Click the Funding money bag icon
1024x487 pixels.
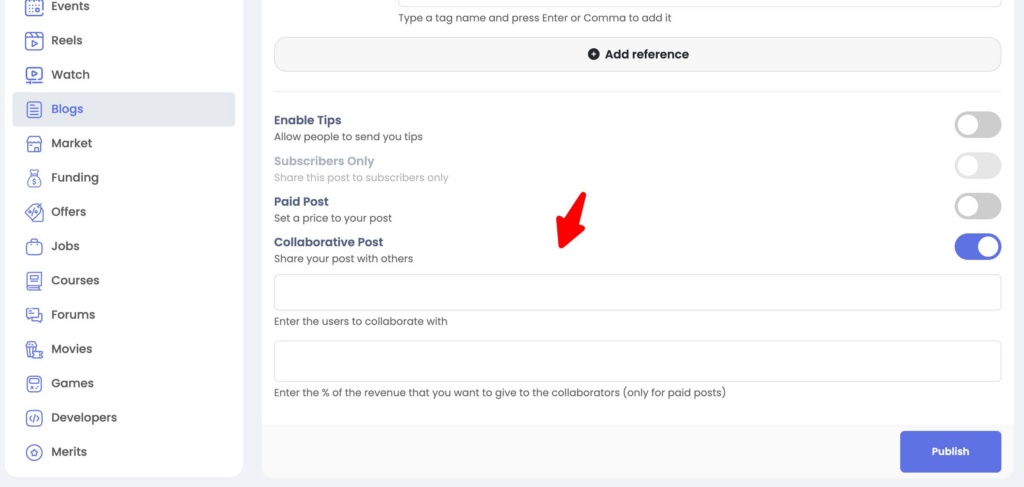[34, 178]
